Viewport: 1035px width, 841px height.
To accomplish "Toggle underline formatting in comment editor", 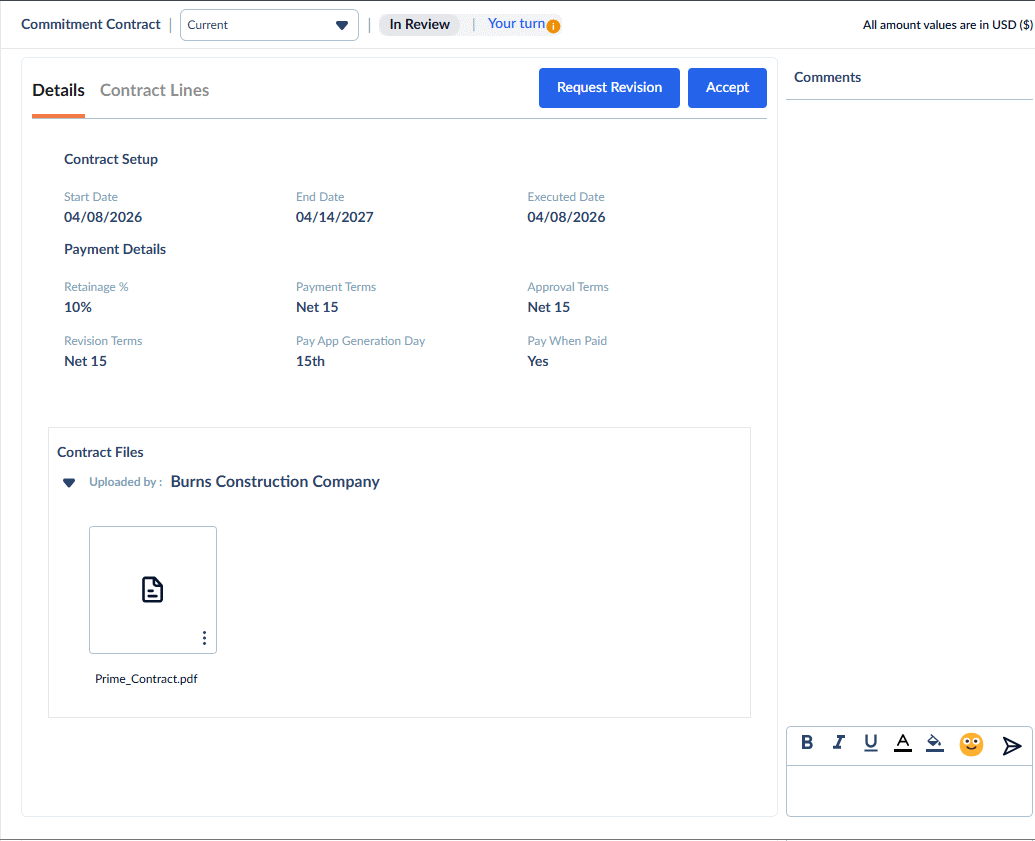I will [x=871, y=743].
